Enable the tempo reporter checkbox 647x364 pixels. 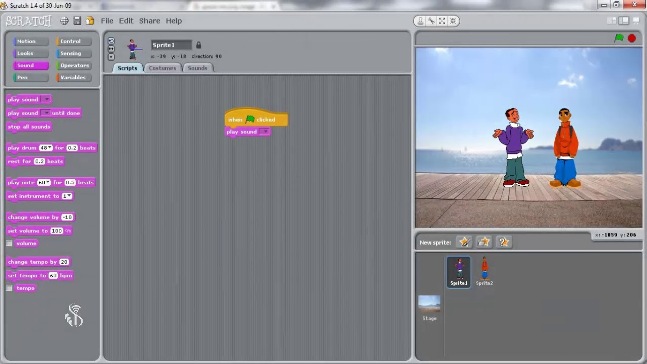(x=9, y=288)
